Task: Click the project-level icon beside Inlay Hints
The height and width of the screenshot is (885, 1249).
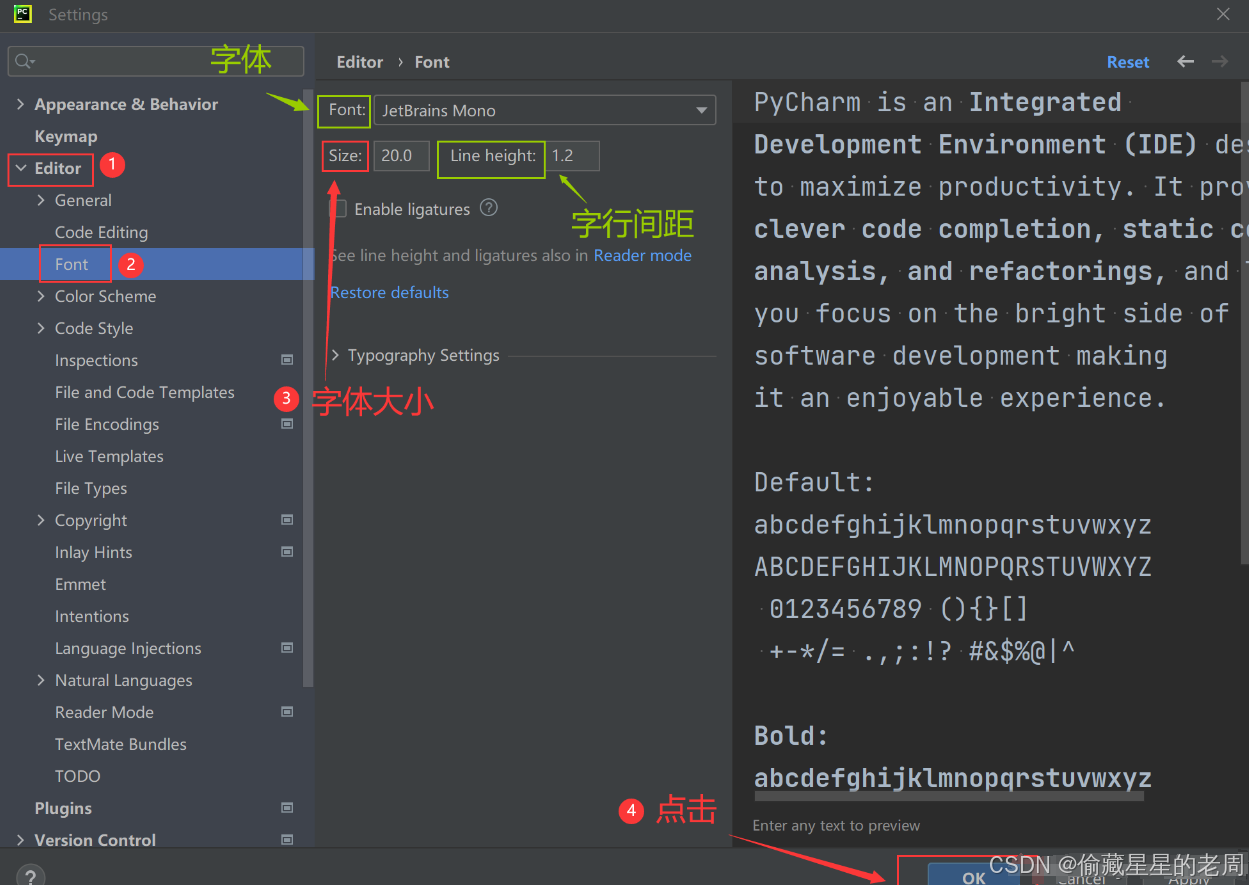Action: pyautogui.click(x=287, y=552)
